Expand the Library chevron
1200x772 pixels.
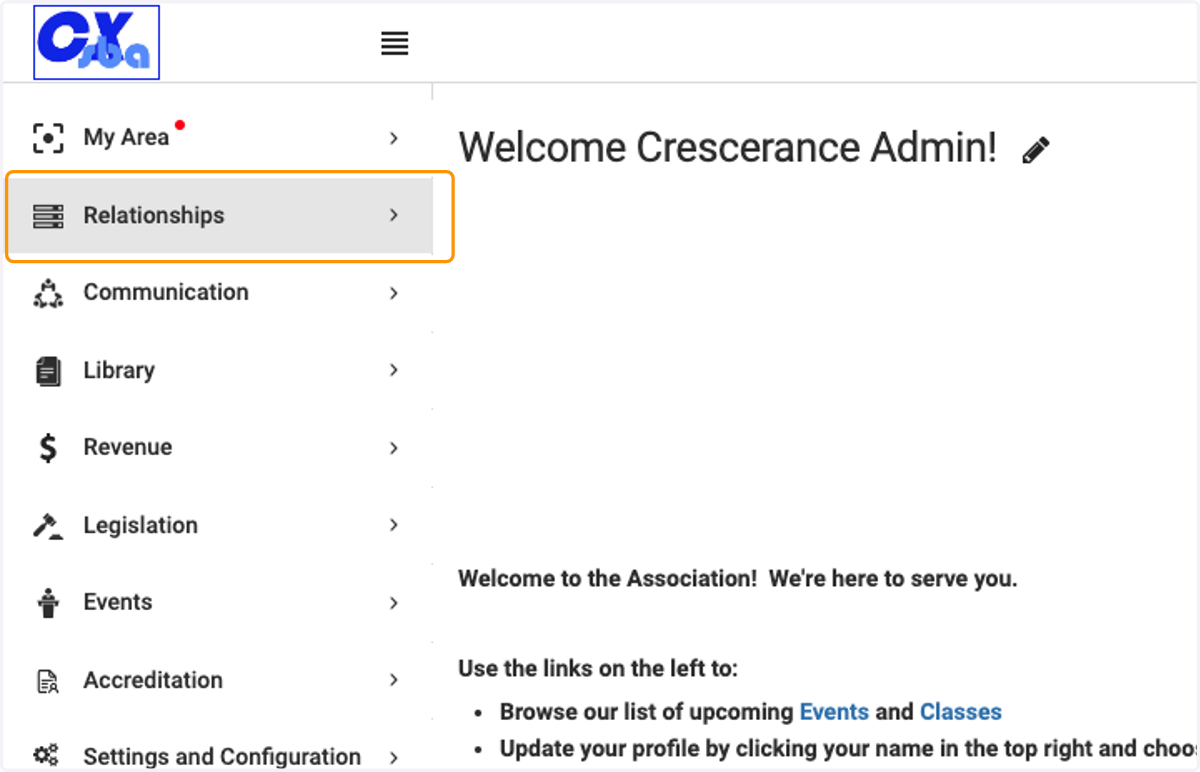(x=394, y=370)
